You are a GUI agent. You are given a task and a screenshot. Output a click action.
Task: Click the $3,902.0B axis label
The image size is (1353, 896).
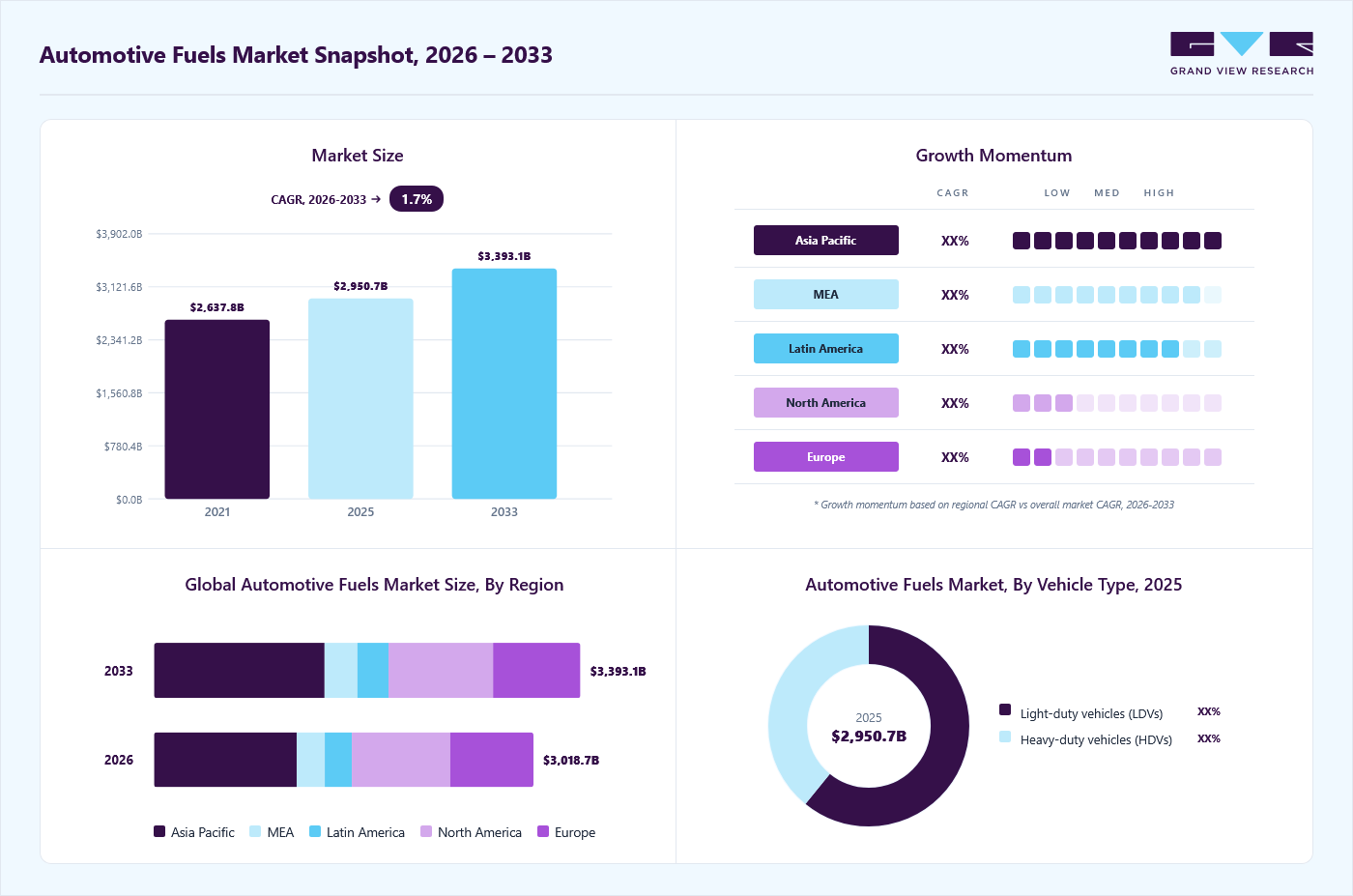pyautogui.click(x=119, y=234)
